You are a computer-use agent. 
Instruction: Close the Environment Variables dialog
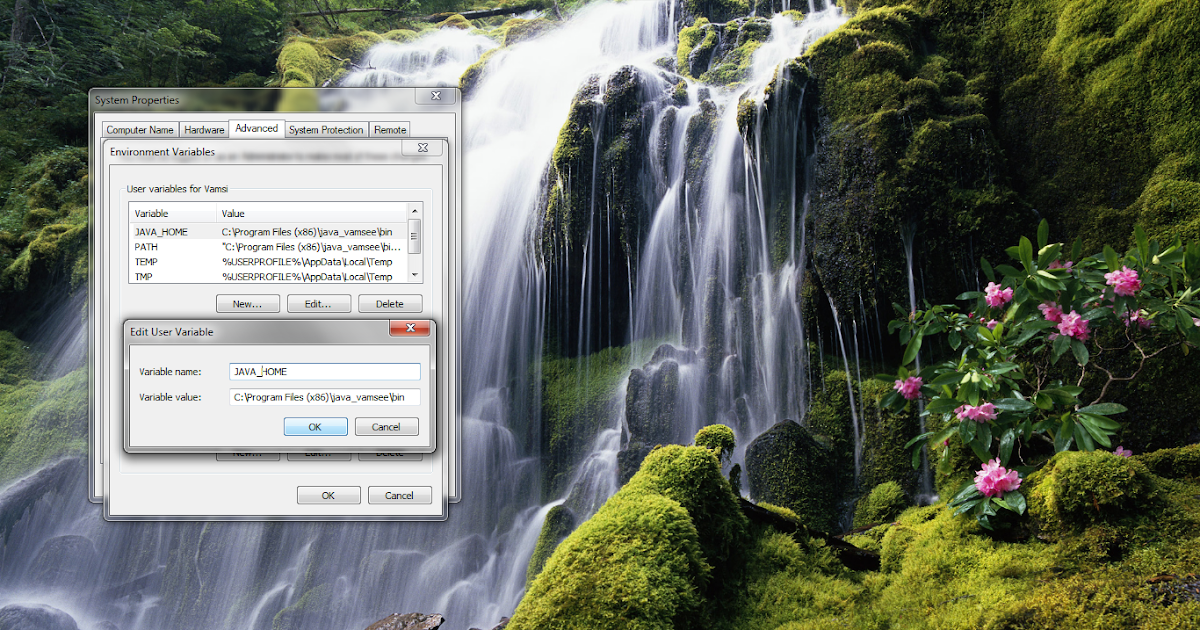click(423, 148)
